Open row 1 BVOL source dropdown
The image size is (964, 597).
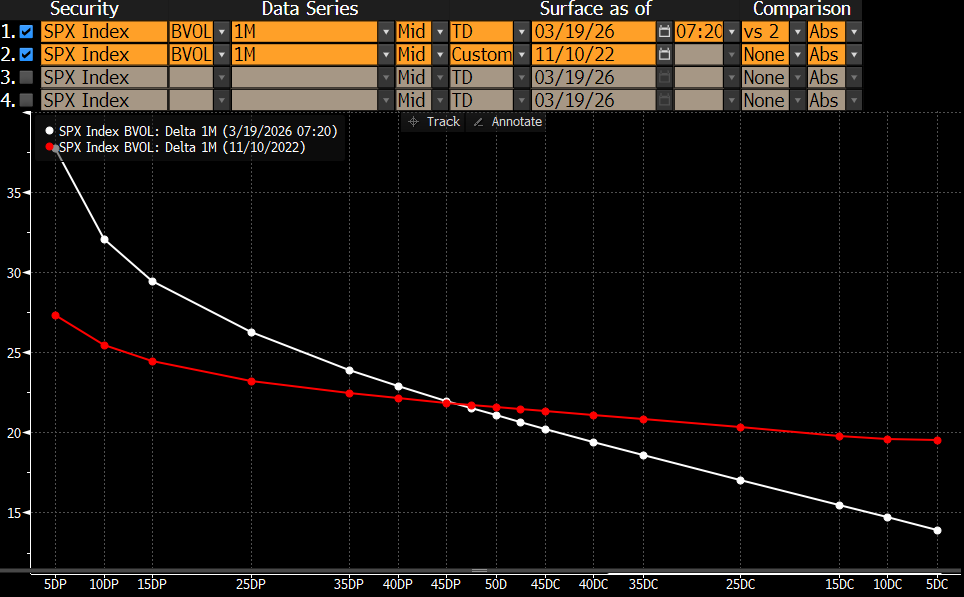pyautogui.click(x=221, y=31)
